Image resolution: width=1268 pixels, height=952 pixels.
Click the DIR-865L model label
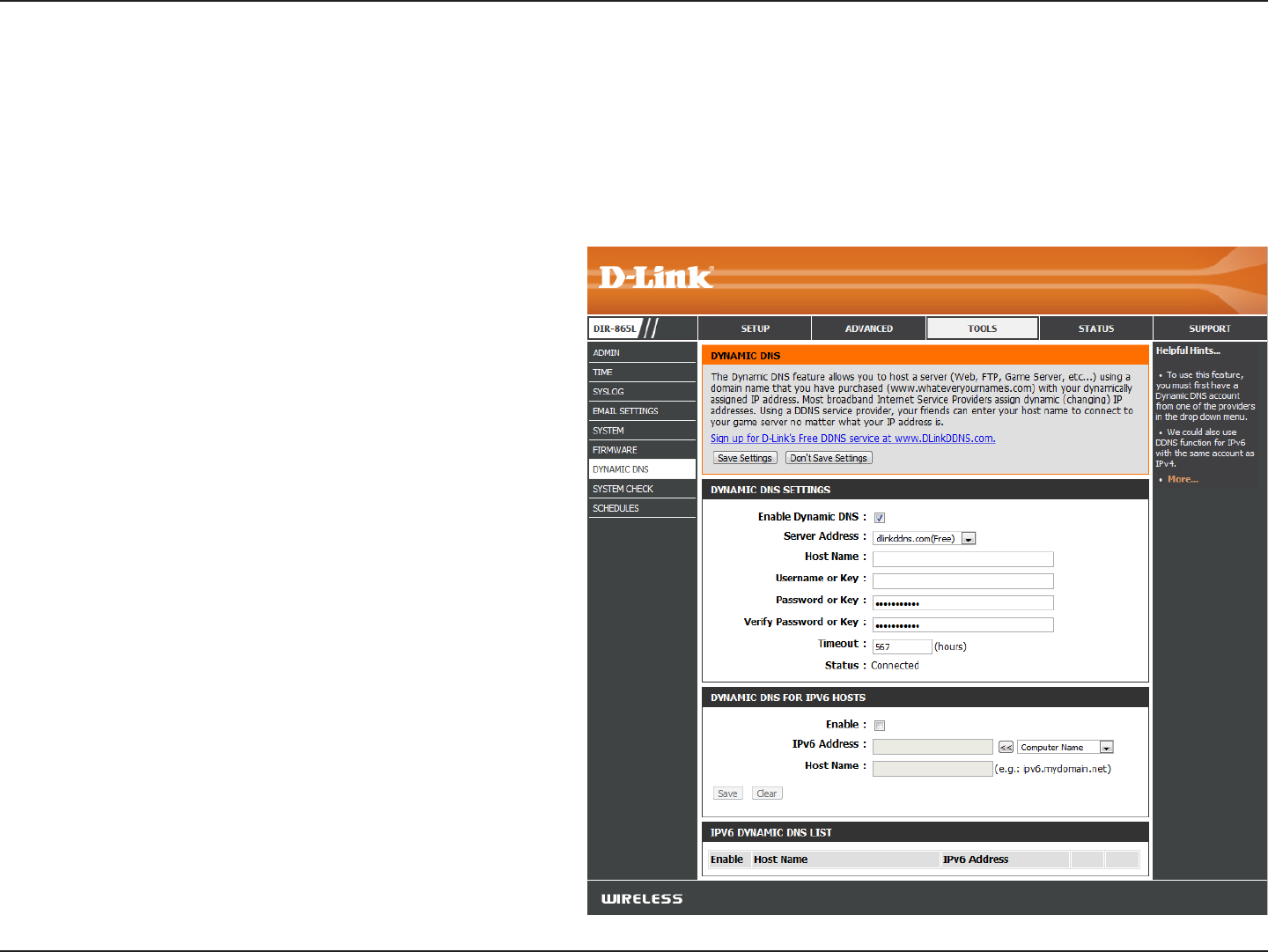(615, 328)
